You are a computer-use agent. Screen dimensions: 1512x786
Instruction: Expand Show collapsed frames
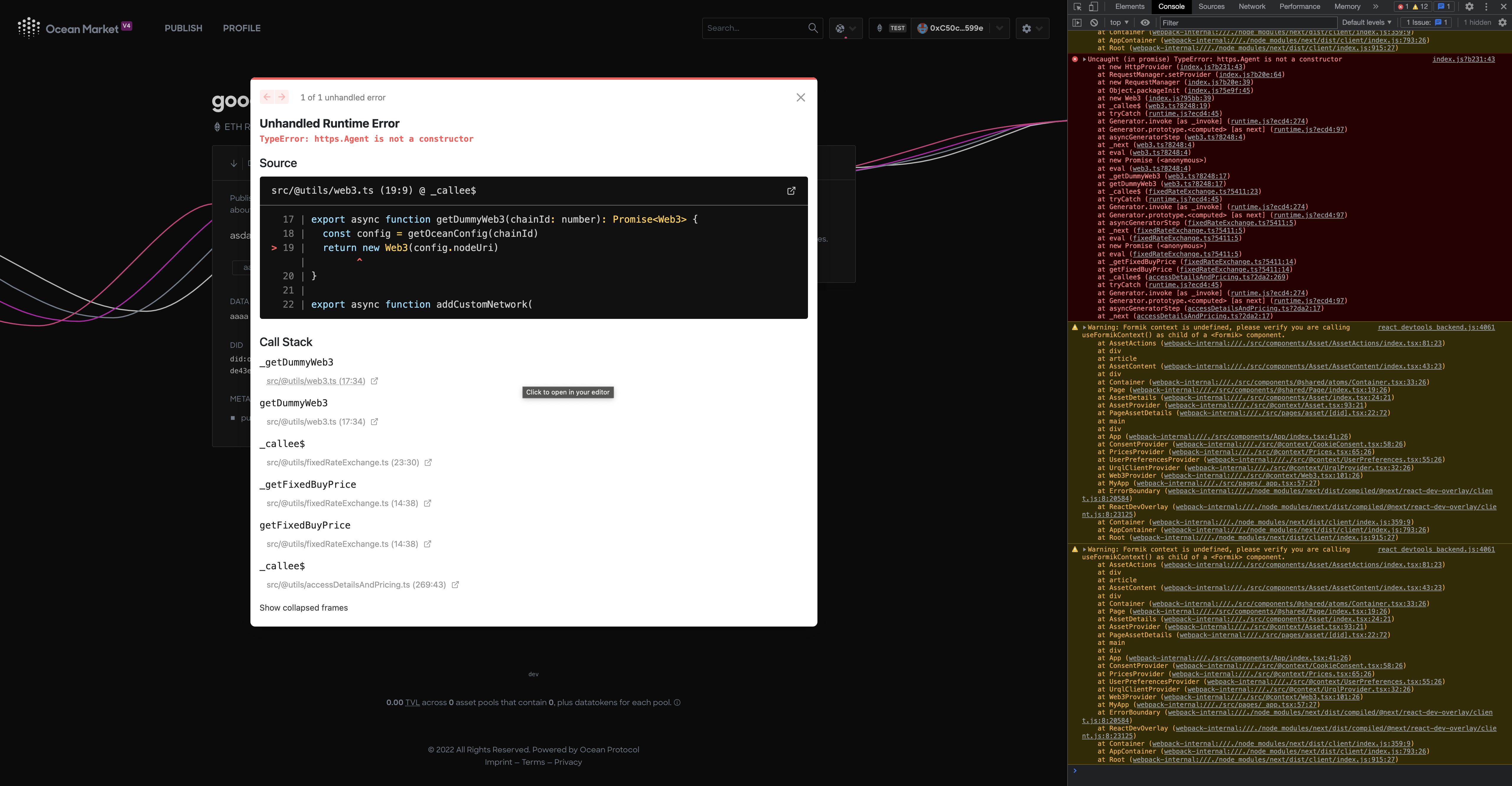pyautogui.click(x=304, y=608)
